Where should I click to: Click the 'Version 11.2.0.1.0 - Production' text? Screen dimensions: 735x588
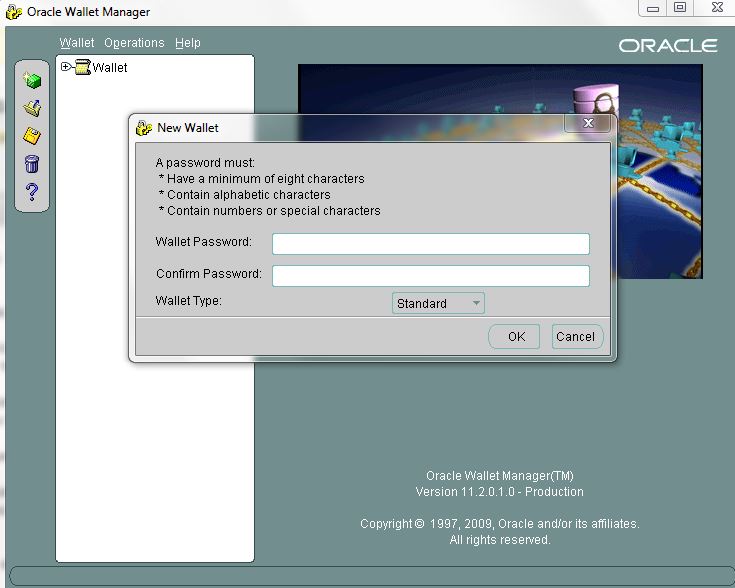(499, 491)
